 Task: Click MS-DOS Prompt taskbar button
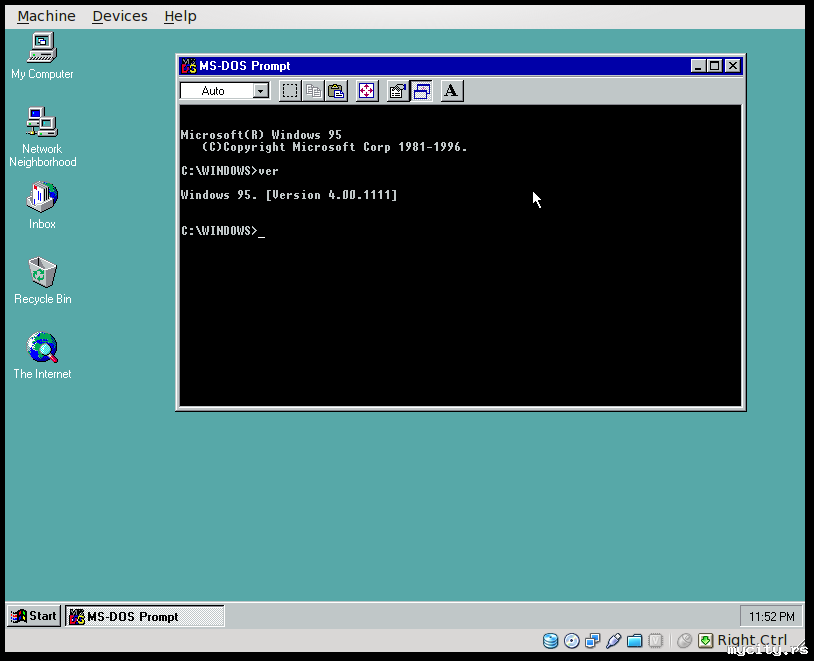click(145, 616)
